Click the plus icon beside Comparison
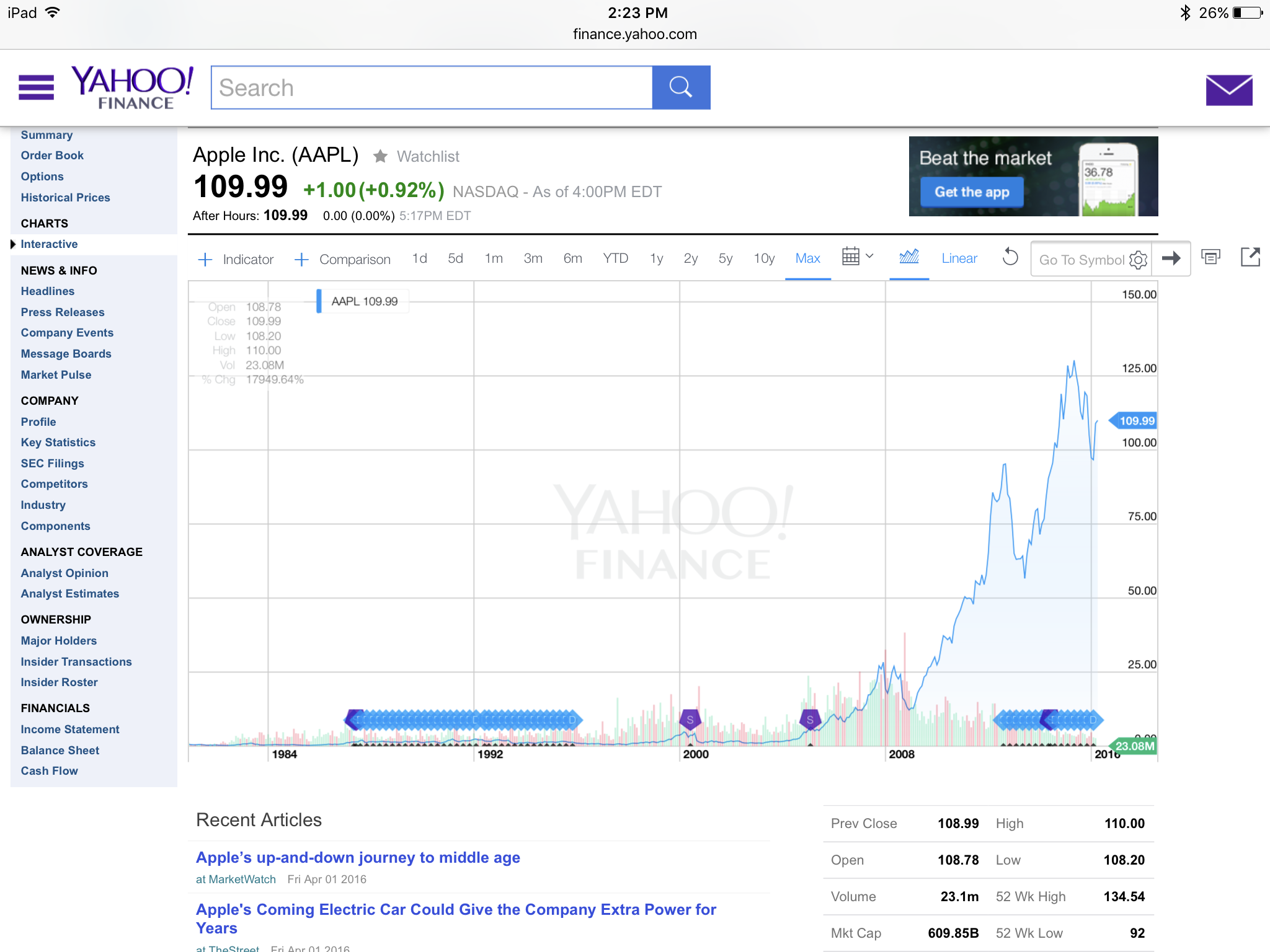 (301, 259)
